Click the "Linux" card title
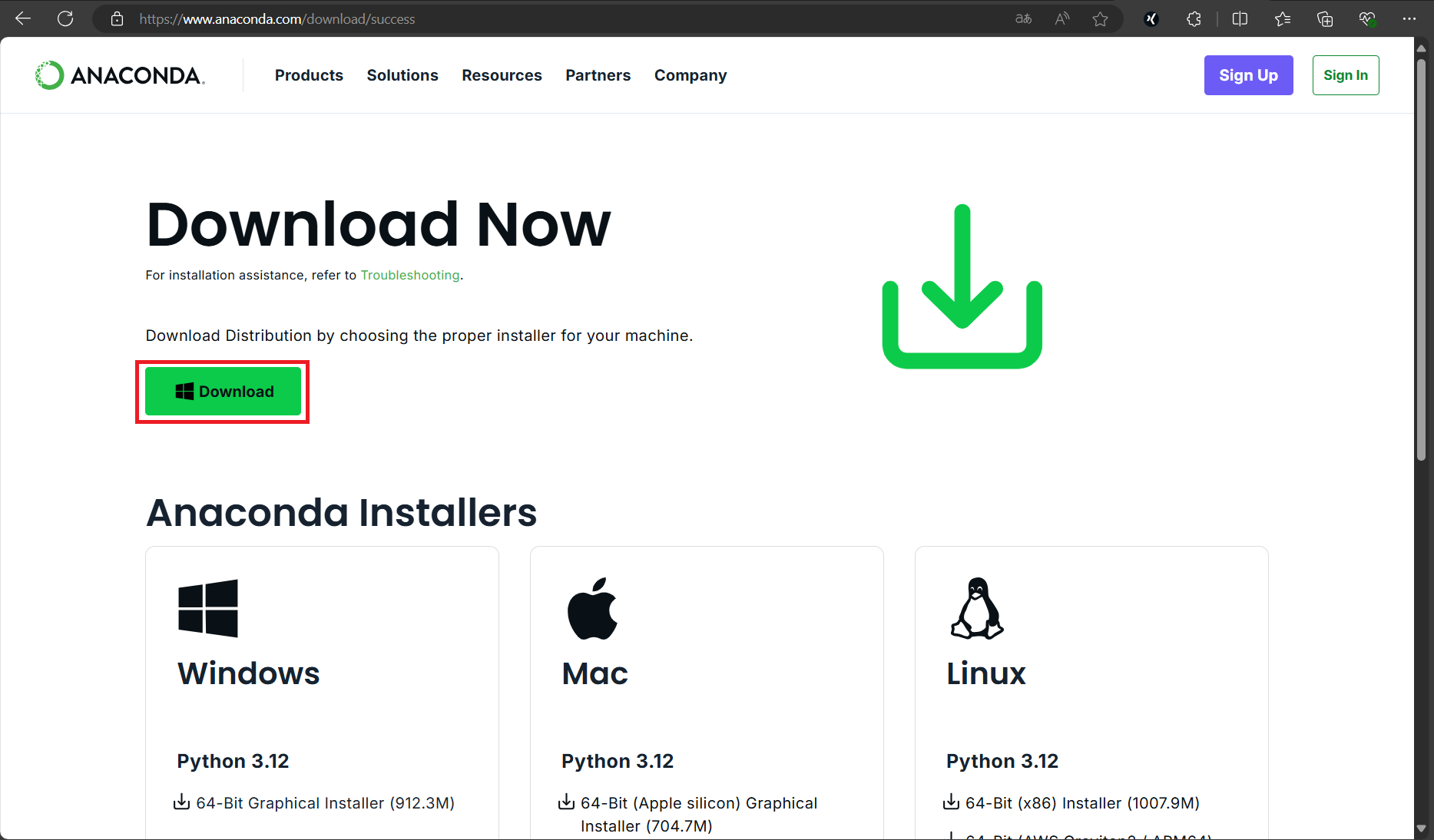Viewport: 1434px width, 840px height. point(986,673)
